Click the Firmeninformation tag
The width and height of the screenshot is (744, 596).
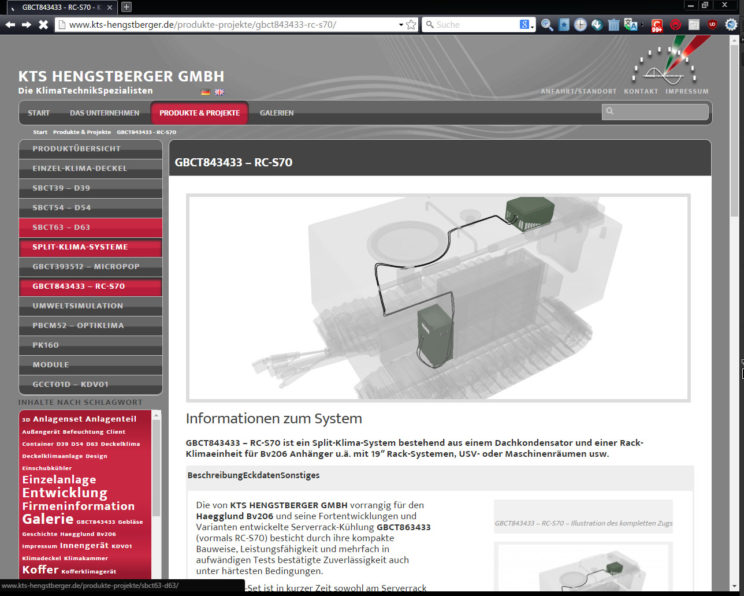78,506
